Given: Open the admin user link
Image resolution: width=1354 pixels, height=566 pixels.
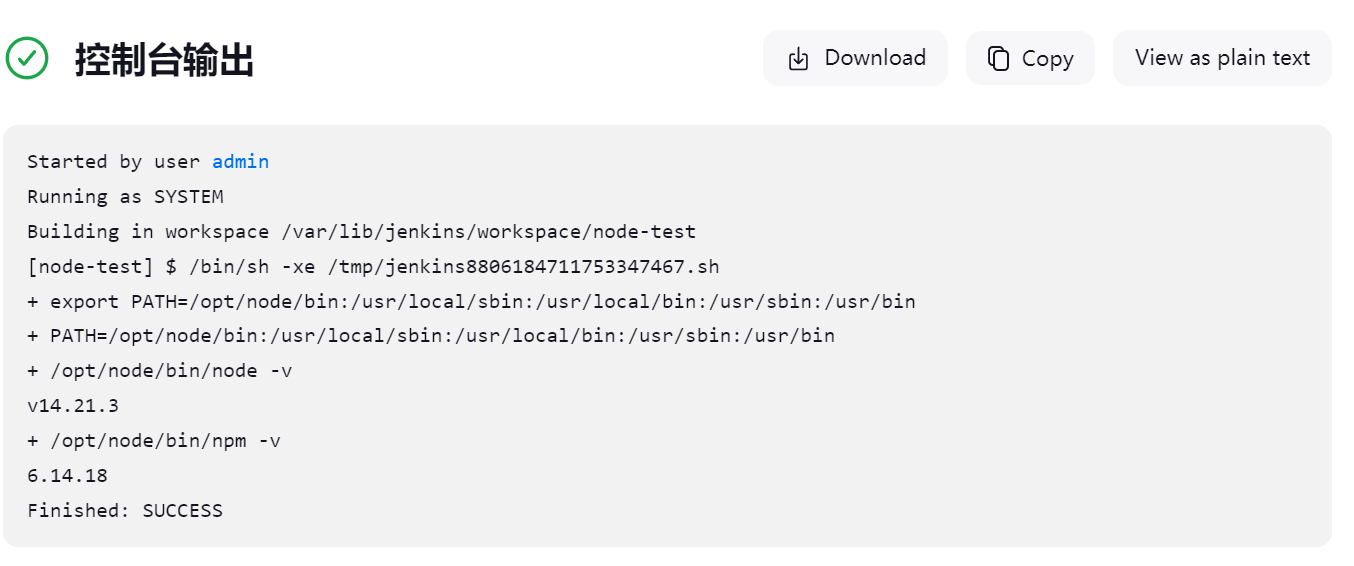Looking at the screenshot, I should [x=240, y=161].
